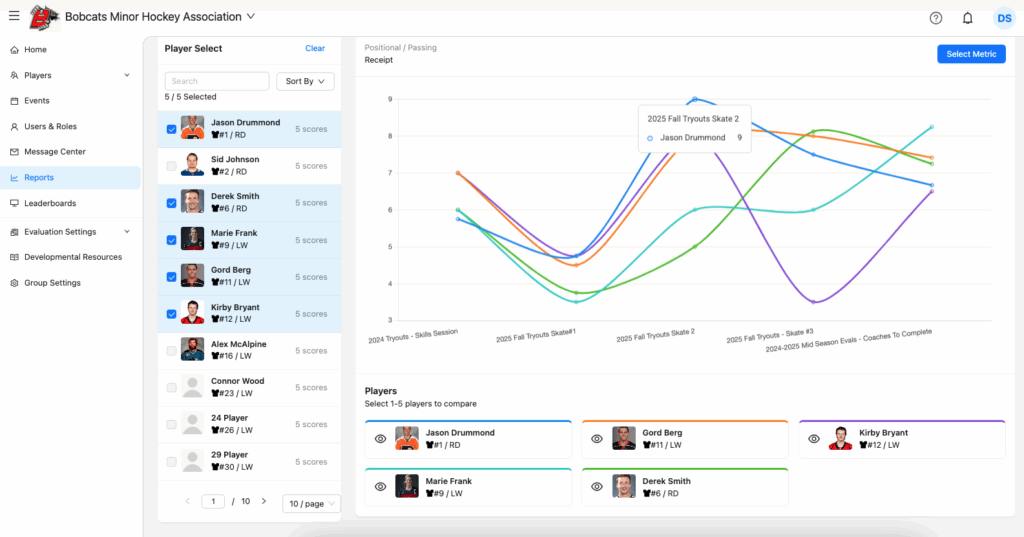
Task: Check the Sid Johnson checkbox
Action: tap(172, 166)
